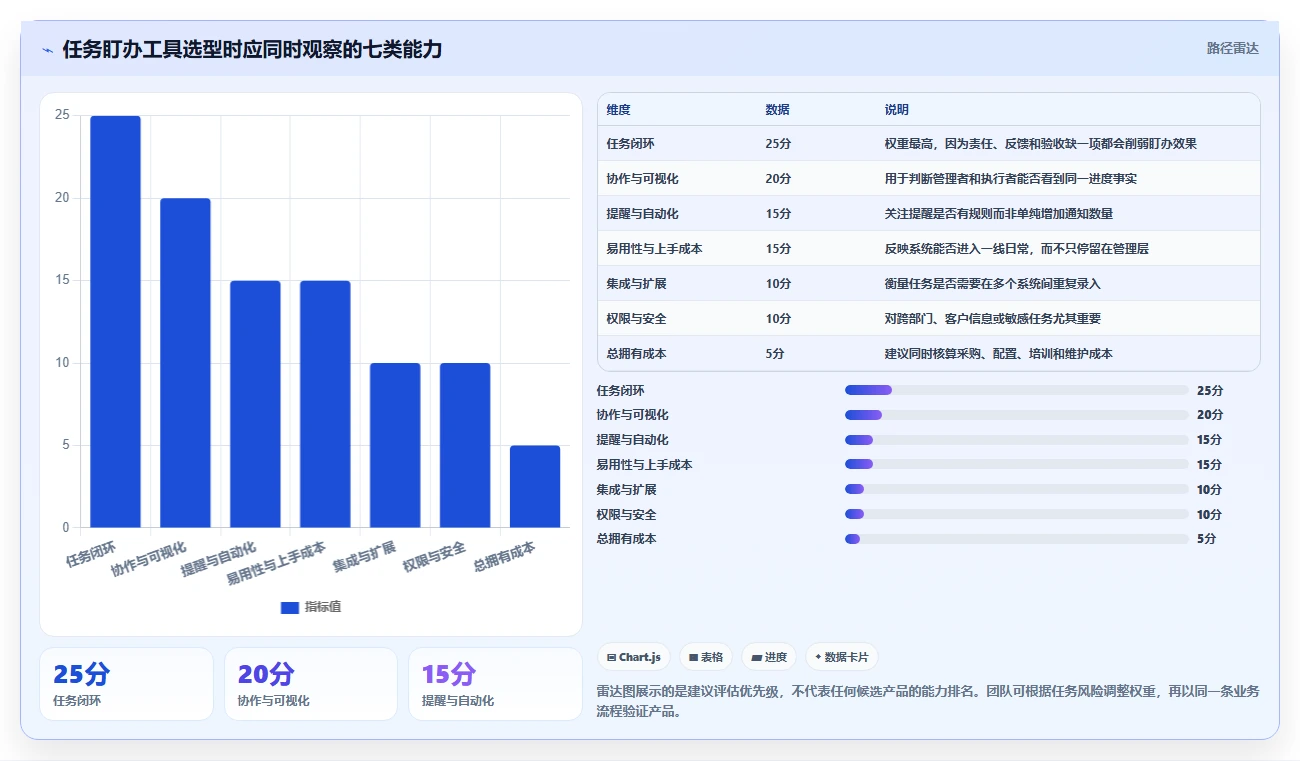This screenshot has width=1300, height=761.
Task: Click 任务闭环 cell in the table
Action: click(x=631, y=144)
